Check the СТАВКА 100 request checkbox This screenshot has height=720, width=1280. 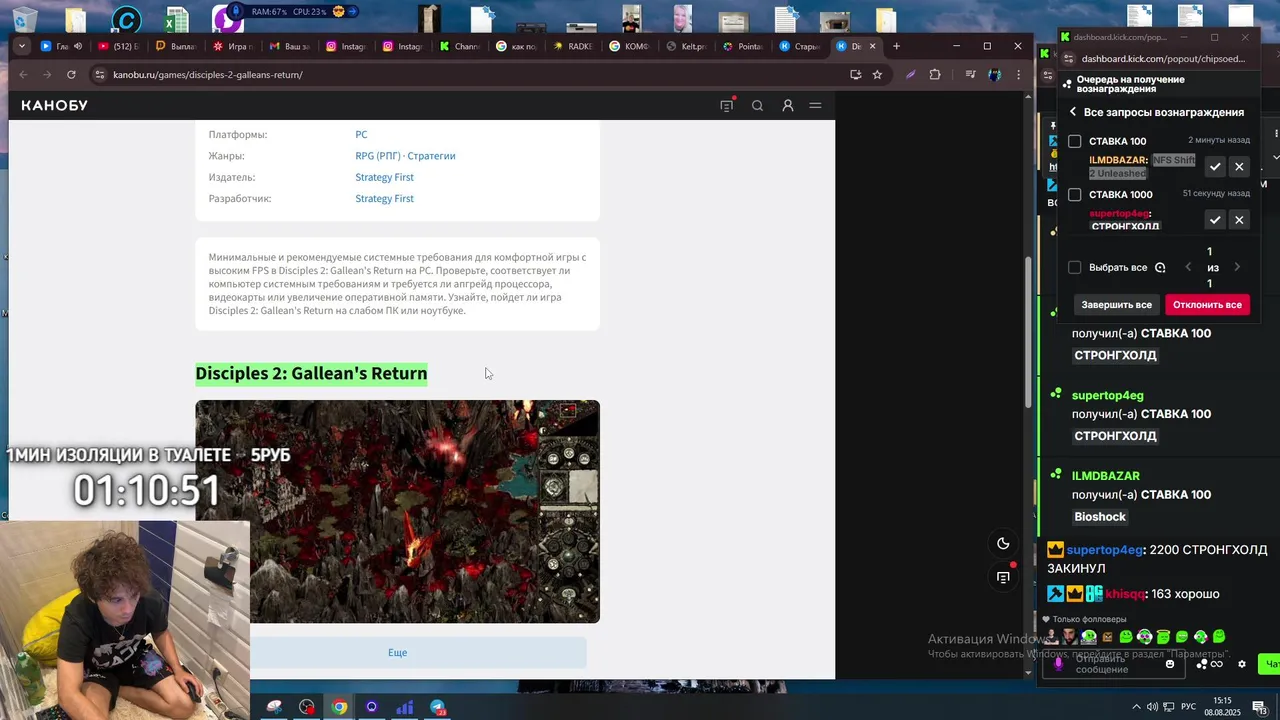[1075, 141]
